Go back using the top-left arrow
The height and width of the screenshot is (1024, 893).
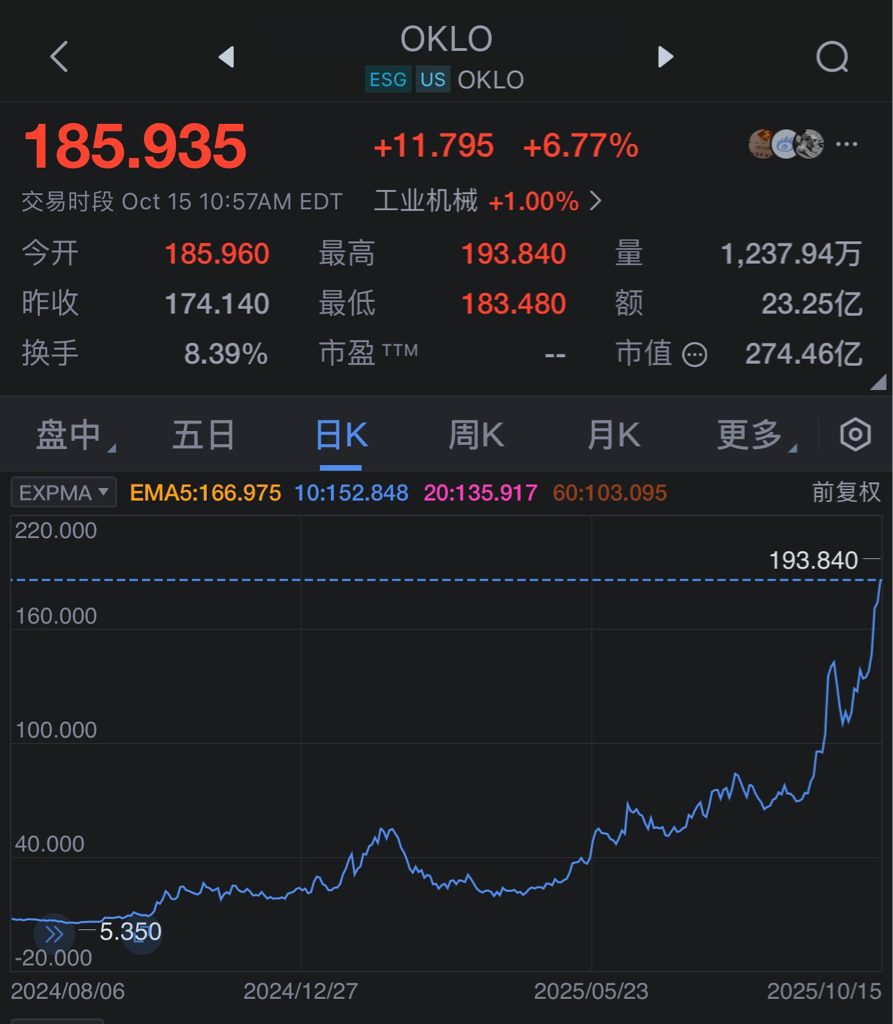click(59, 57)
